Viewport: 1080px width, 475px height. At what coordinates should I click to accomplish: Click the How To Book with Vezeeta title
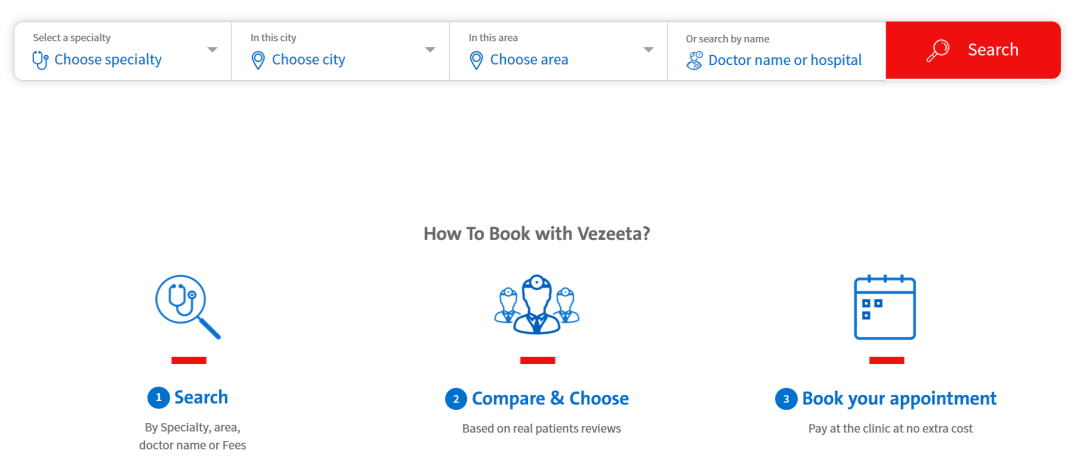coord(537,234)
